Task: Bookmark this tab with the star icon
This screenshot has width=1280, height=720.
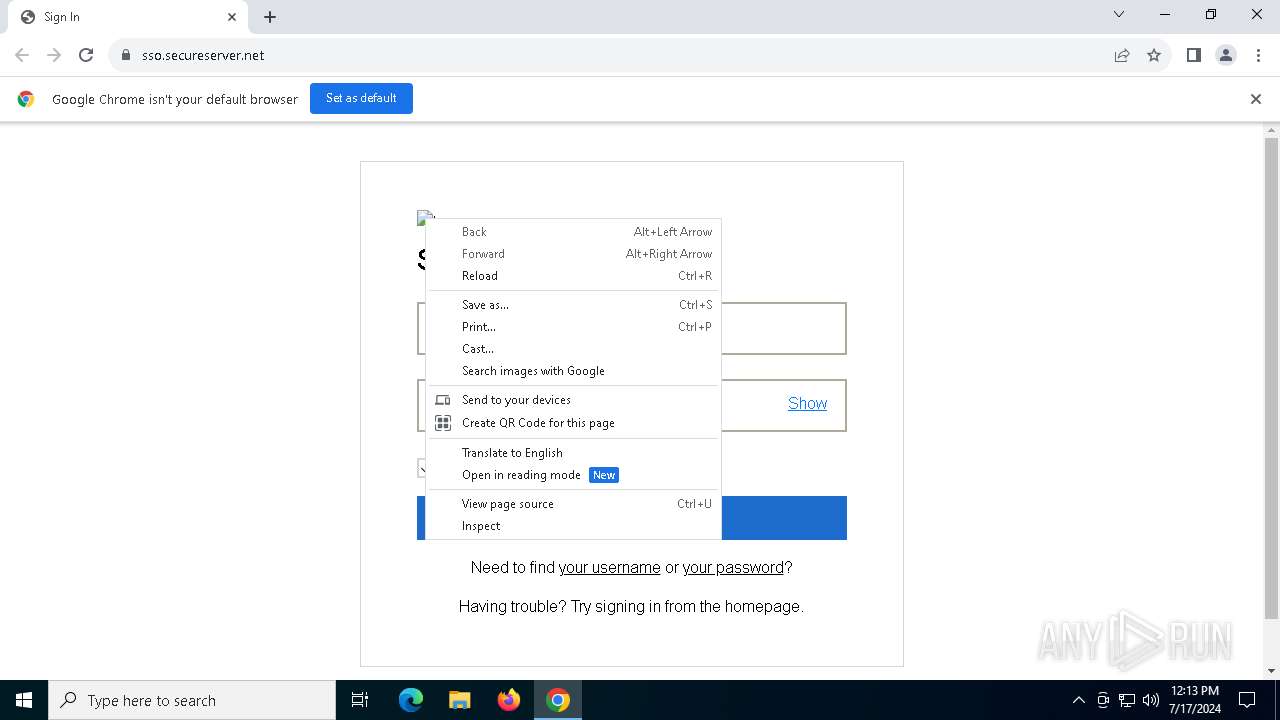Action: click(x=1154, y=55)
